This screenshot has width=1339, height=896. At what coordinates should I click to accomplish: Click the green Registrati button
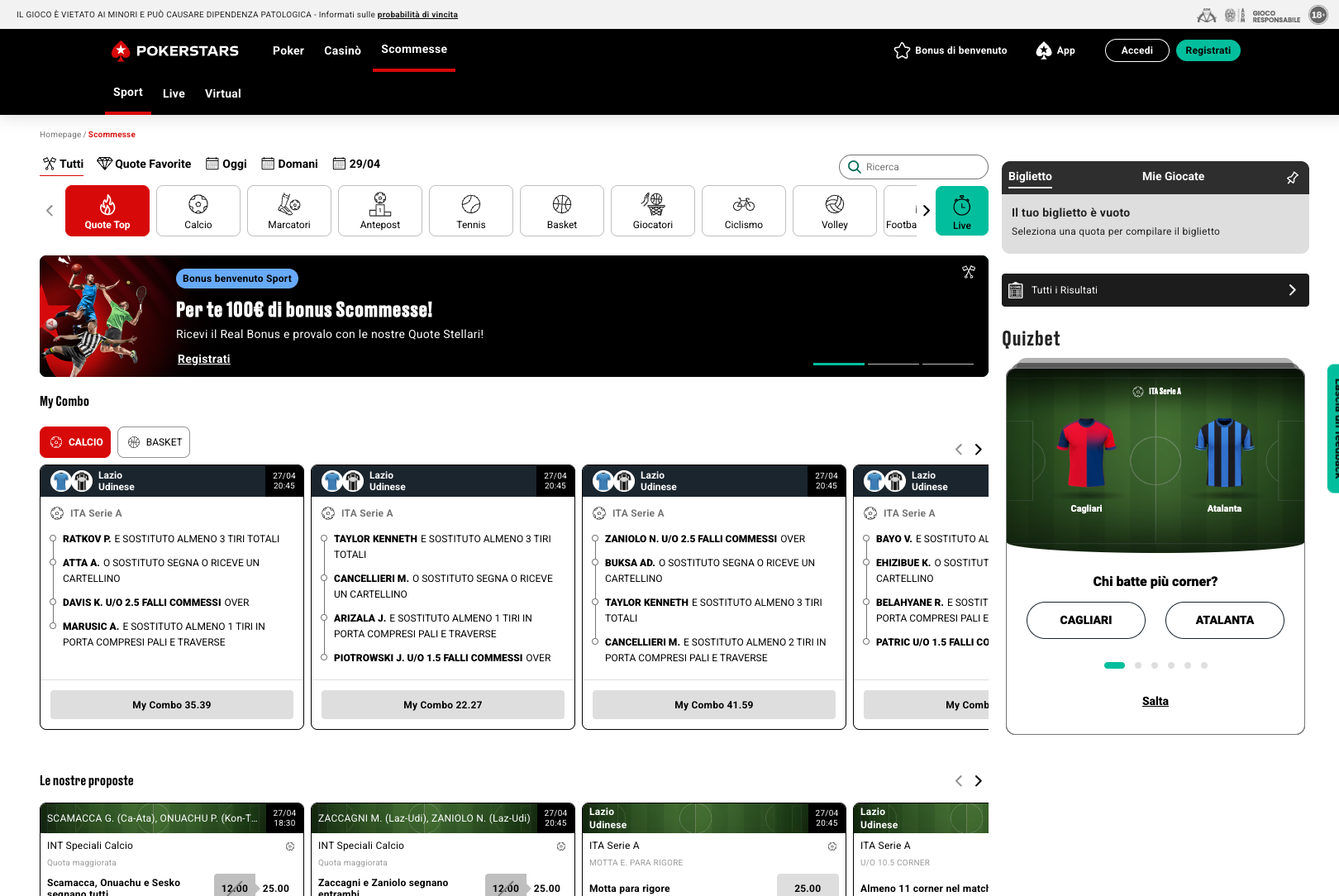[1208, 50]
